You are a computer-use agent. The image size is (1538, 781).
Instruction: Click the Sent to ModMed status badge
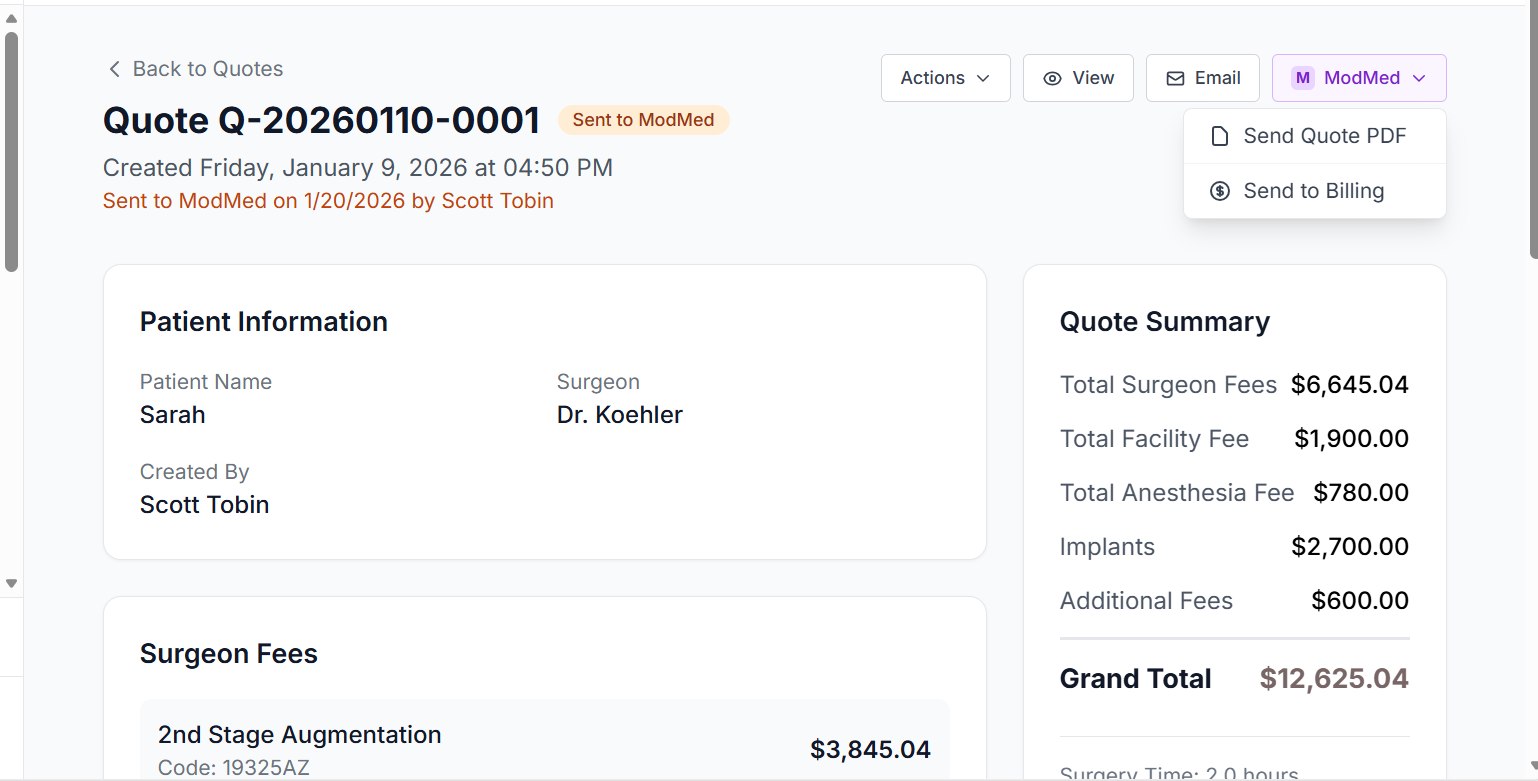click(x=644, y=120)
